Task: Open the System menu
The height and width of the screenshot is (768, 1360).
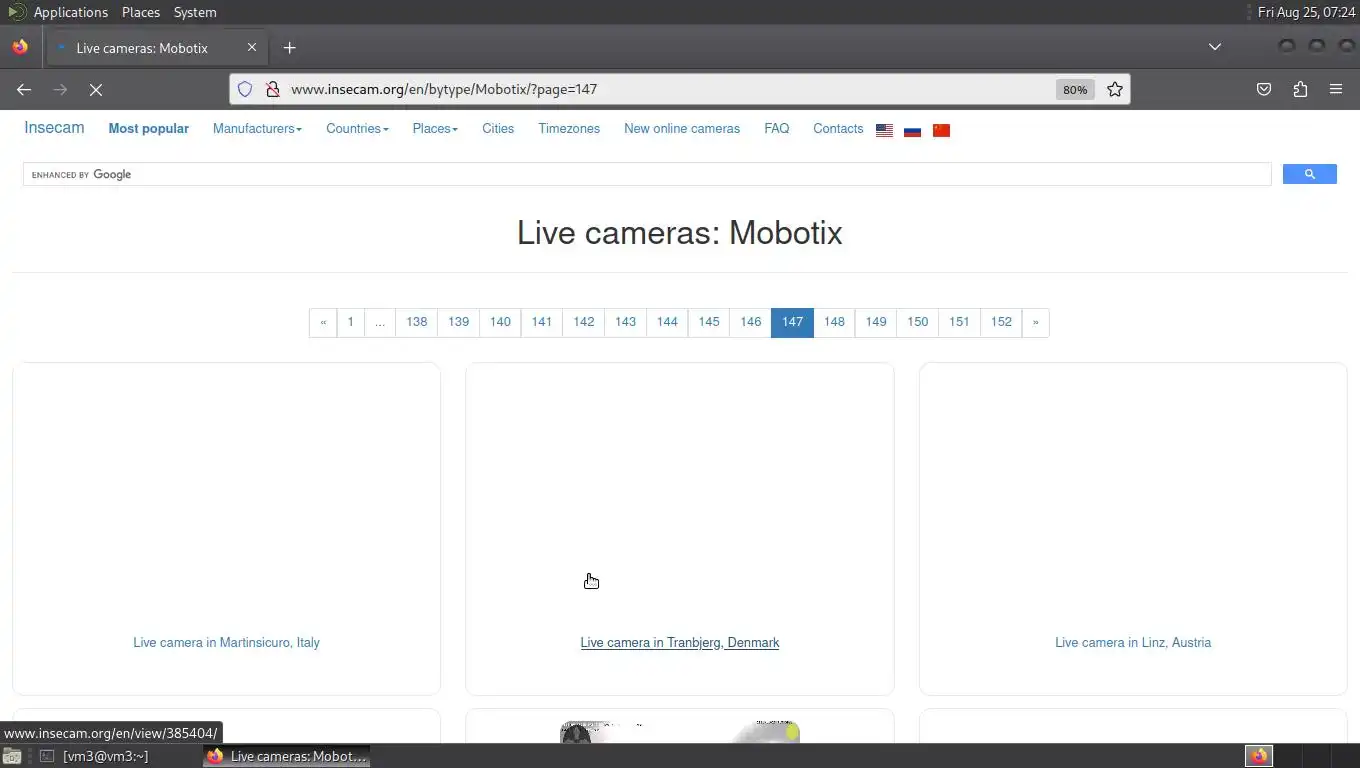Action: (195, 12)
